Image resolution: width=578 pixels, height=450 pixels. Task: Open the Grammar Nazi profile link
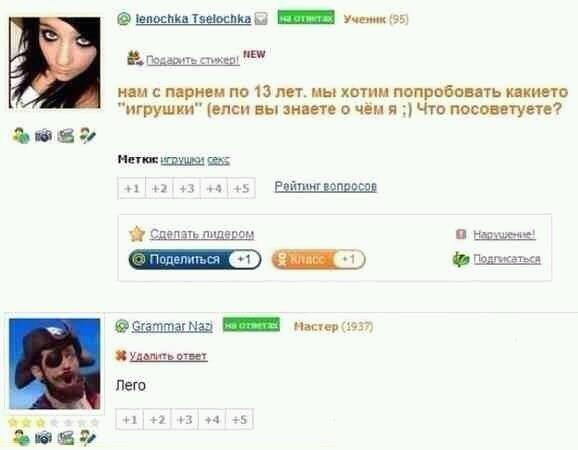172,326
